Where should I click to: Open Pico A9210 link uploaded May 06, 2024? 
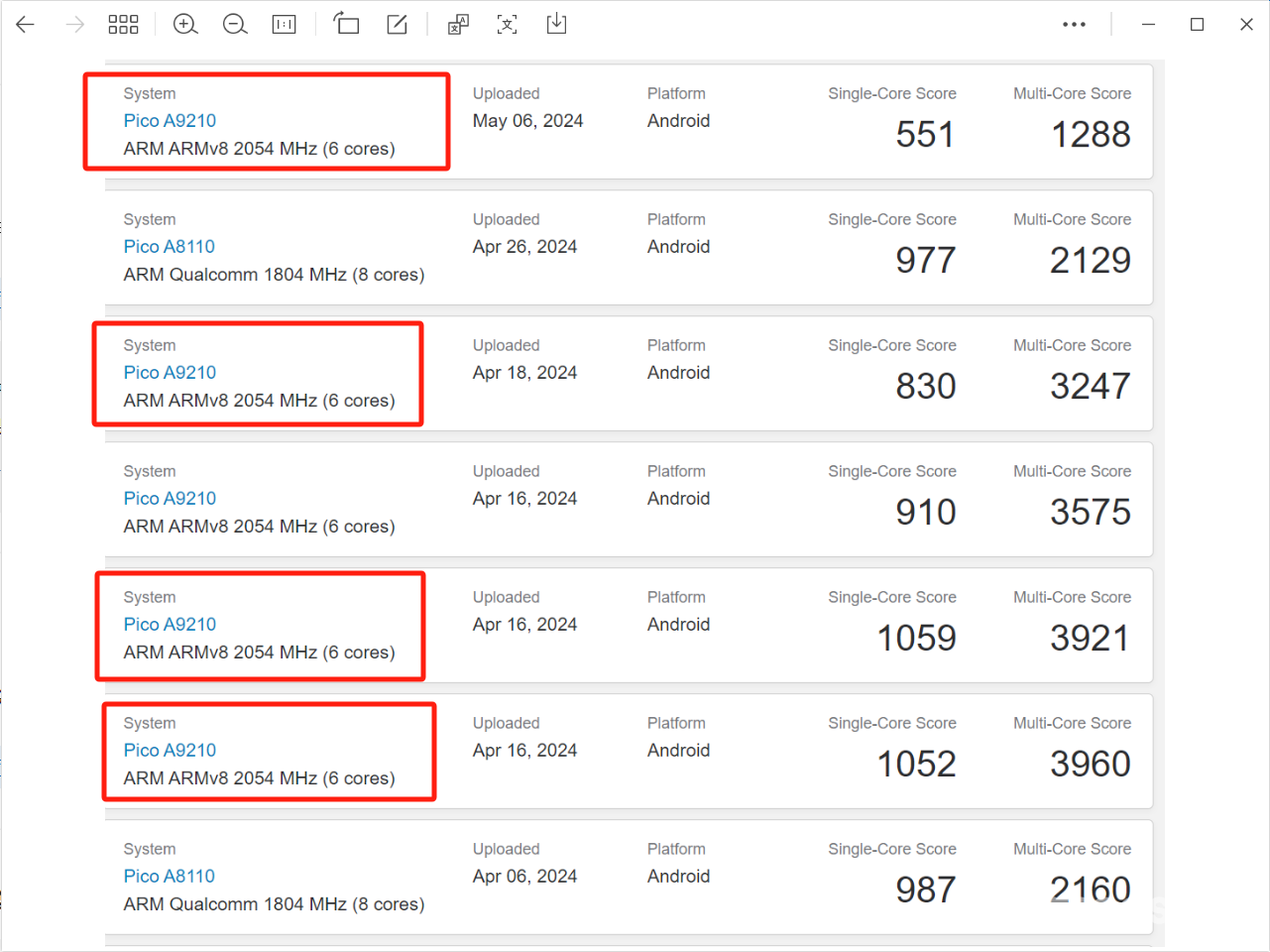170,121
